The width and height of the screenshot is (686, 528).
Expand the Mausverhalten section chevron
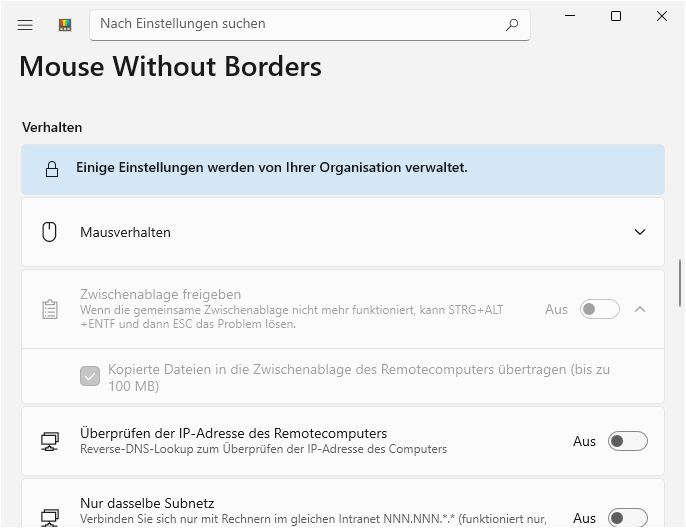(640, 232)
